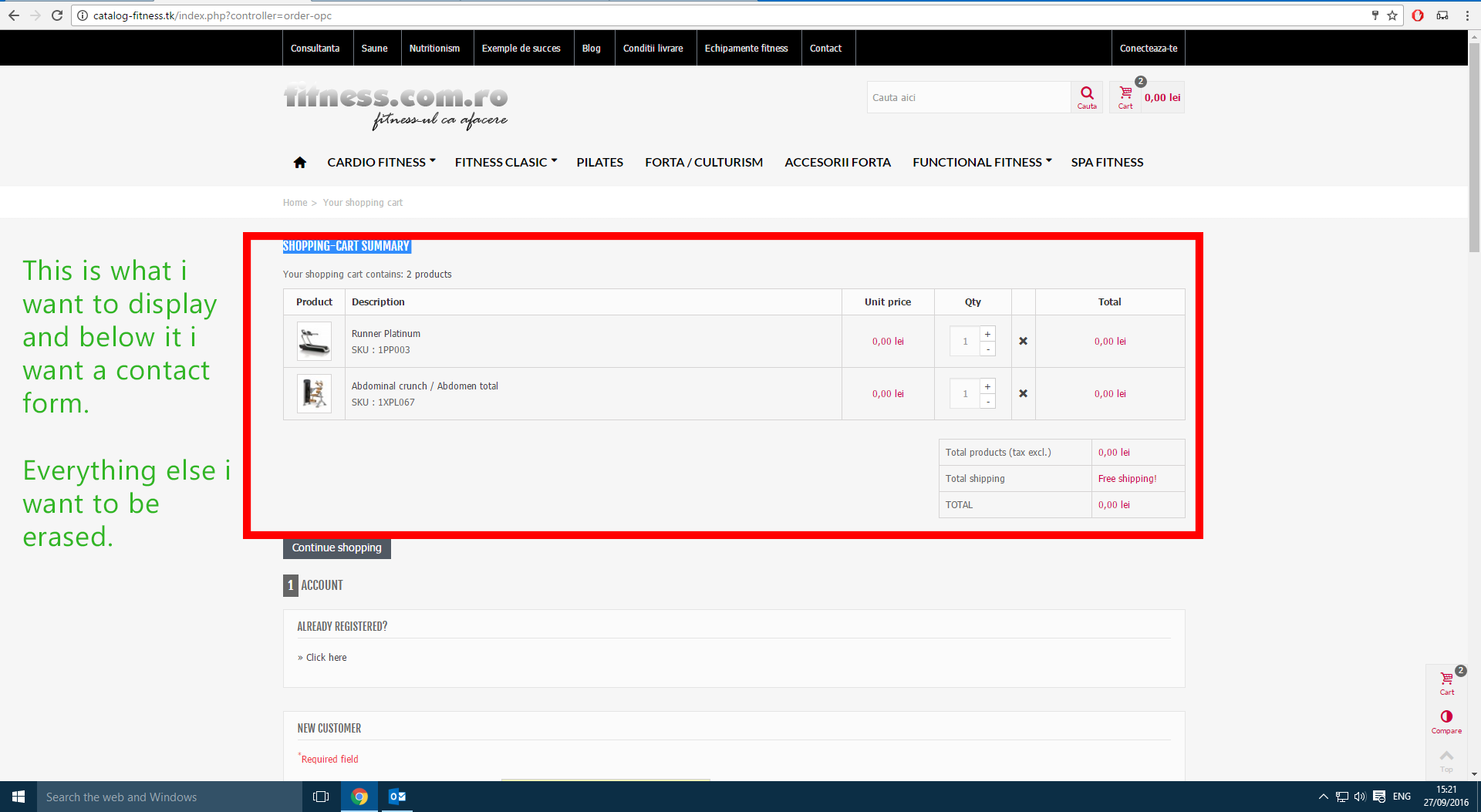Click the cart total 0,00 lei
This screenshot has height=812, width=1481.
click(1162, 97)
